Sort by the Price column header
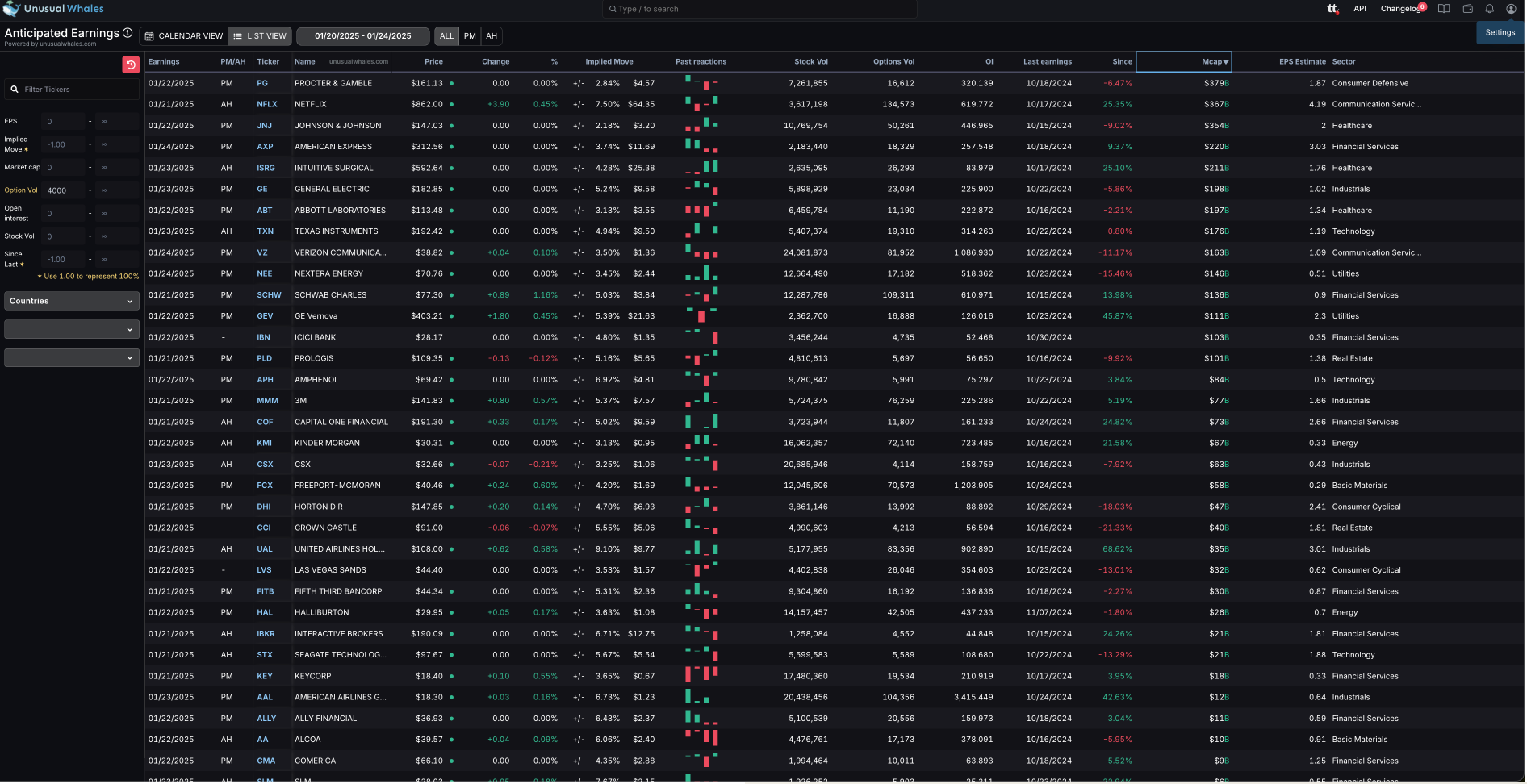Viewport: 1527px width, 784px height. tap(433, 62)
